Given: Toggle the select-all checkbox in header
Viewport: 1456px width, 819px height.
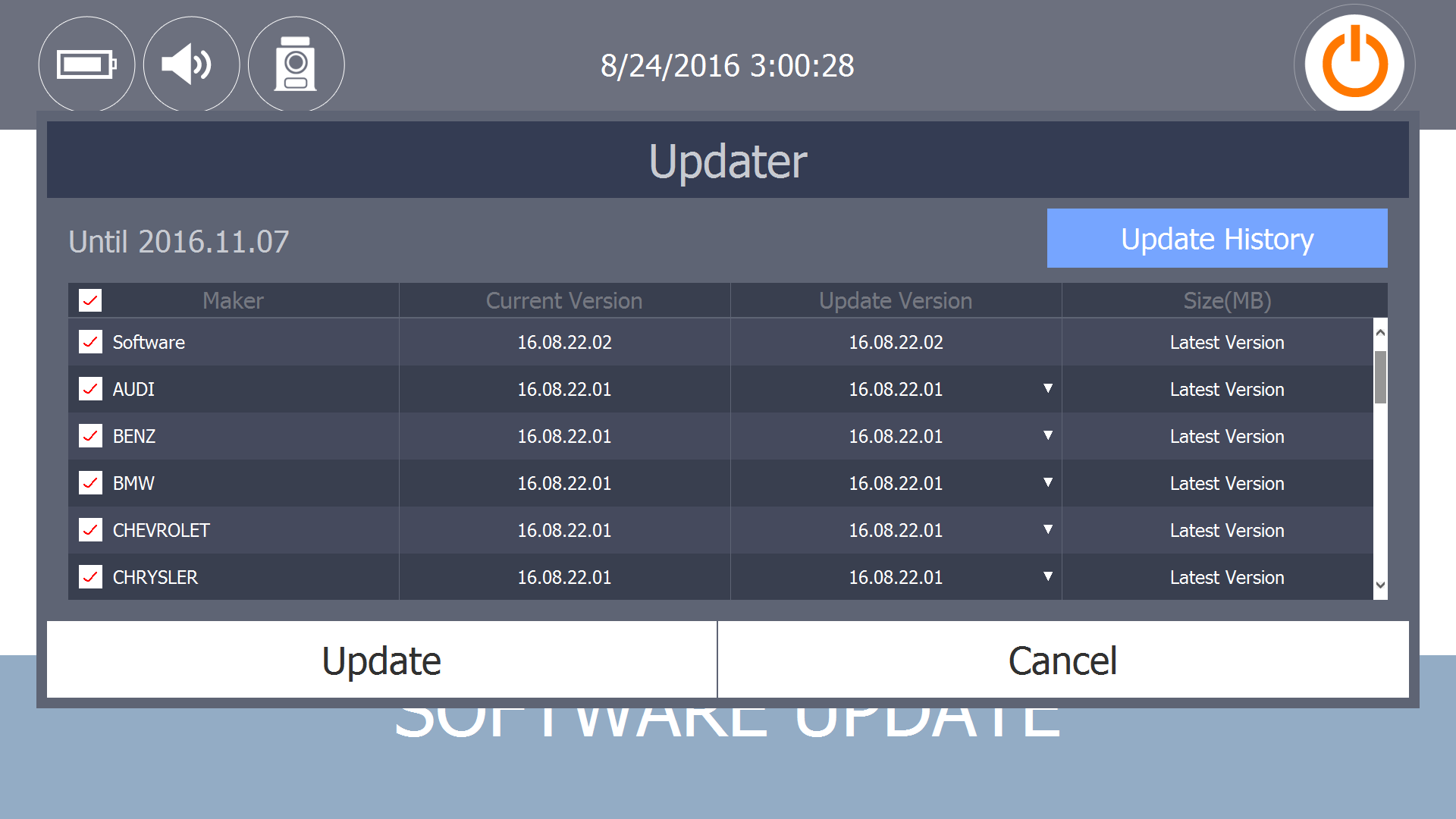Looking at the screenshot, I should pyautogui.click(x=90, y=301).
